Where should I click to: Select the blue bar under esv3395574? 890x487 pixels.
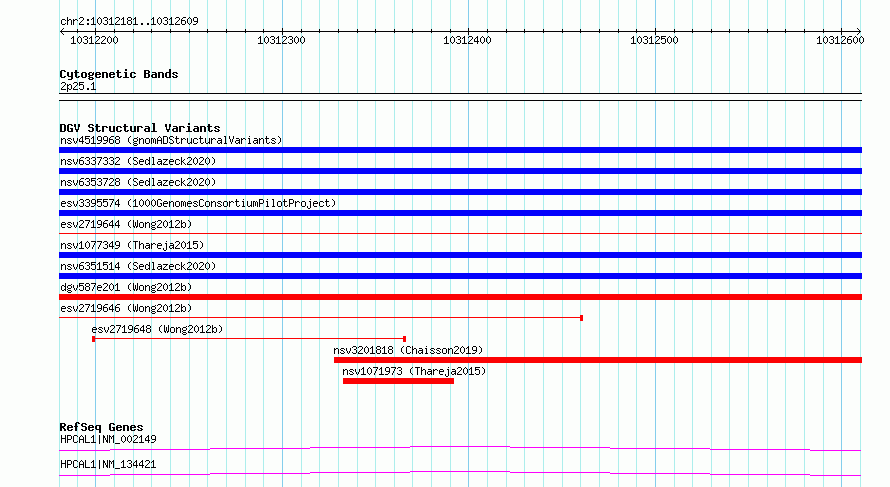click(460, 213)
